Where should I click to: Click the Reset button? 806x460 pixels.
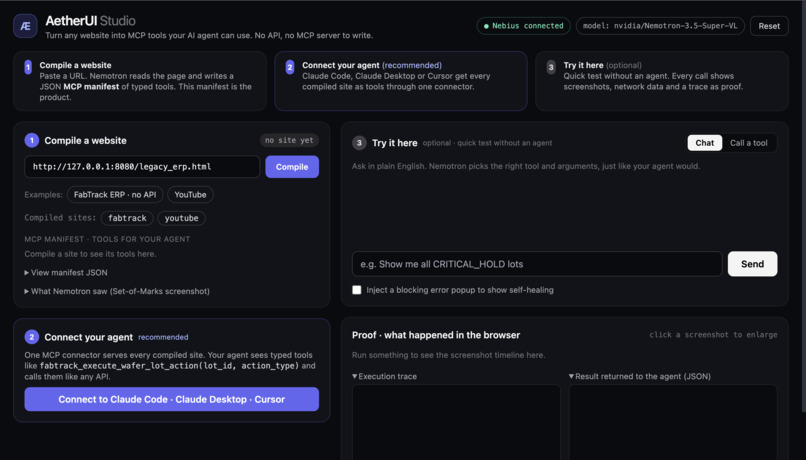tap(769, 26)
